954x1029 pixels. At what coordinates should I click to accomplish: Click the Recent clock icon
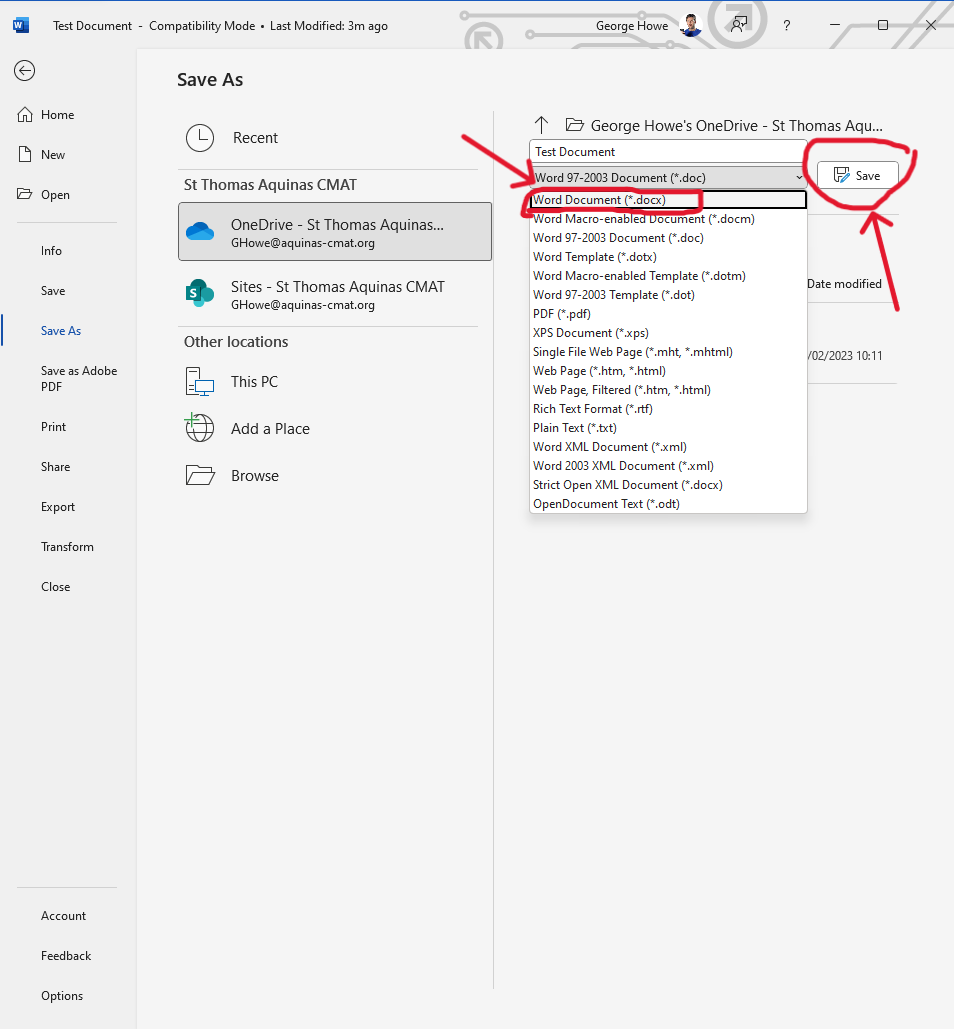pos(200,138)
